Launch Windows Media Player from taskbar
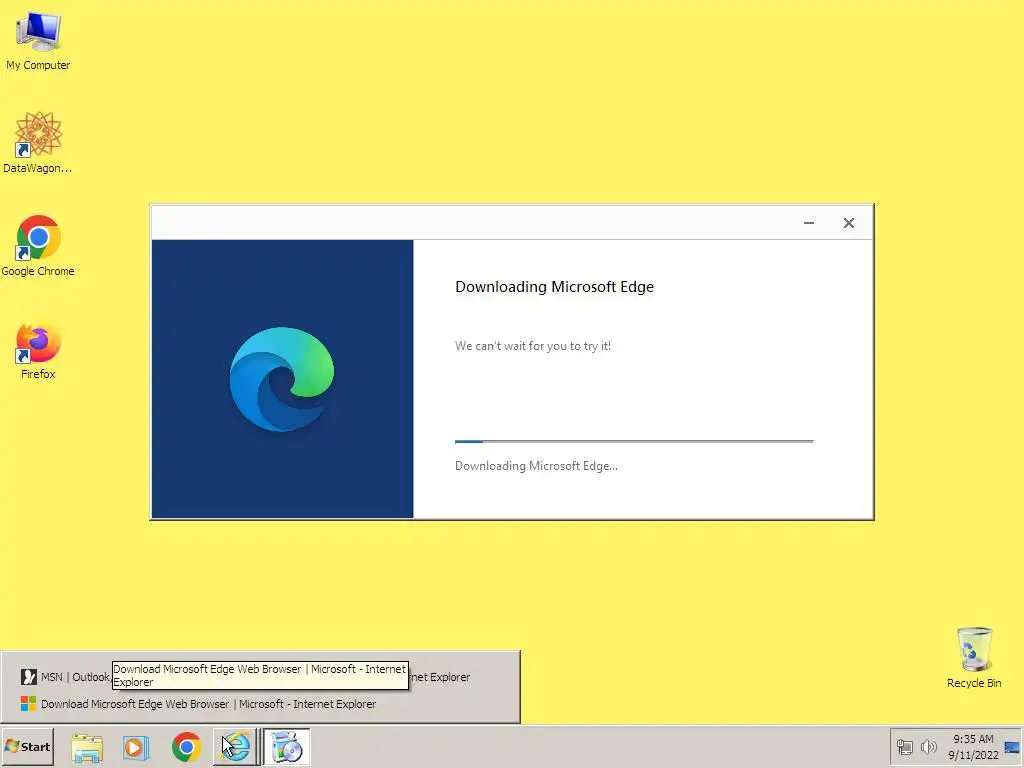Viewport: 1024px width, 768px height. [136, 747]
